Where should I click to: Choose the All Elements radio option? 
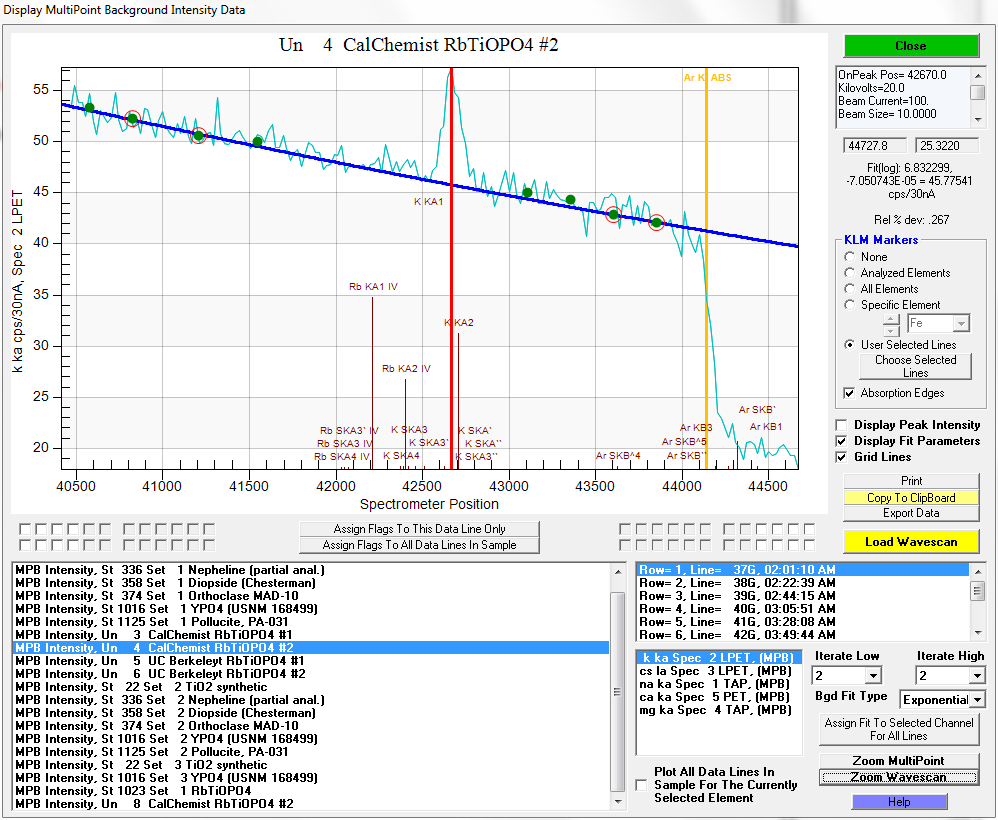point(850,289)
